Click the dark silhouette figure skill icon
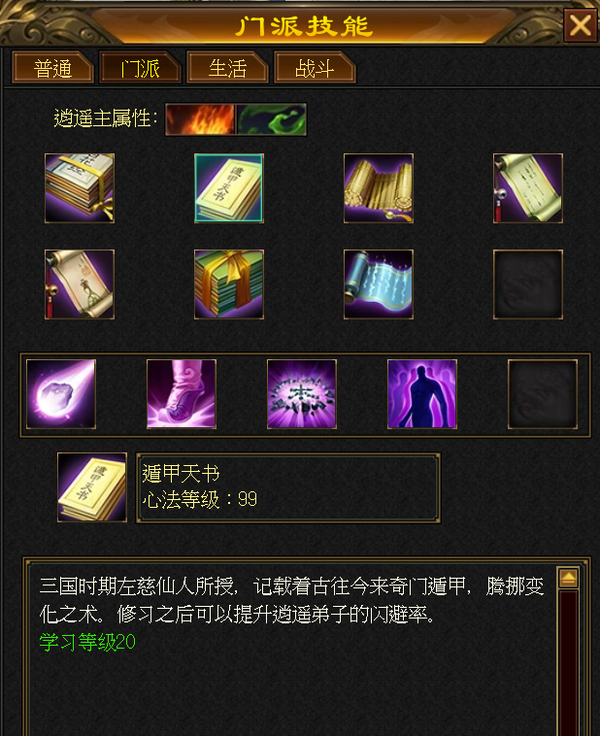Screen dimensions: 600x736 (x=422, y=394)
